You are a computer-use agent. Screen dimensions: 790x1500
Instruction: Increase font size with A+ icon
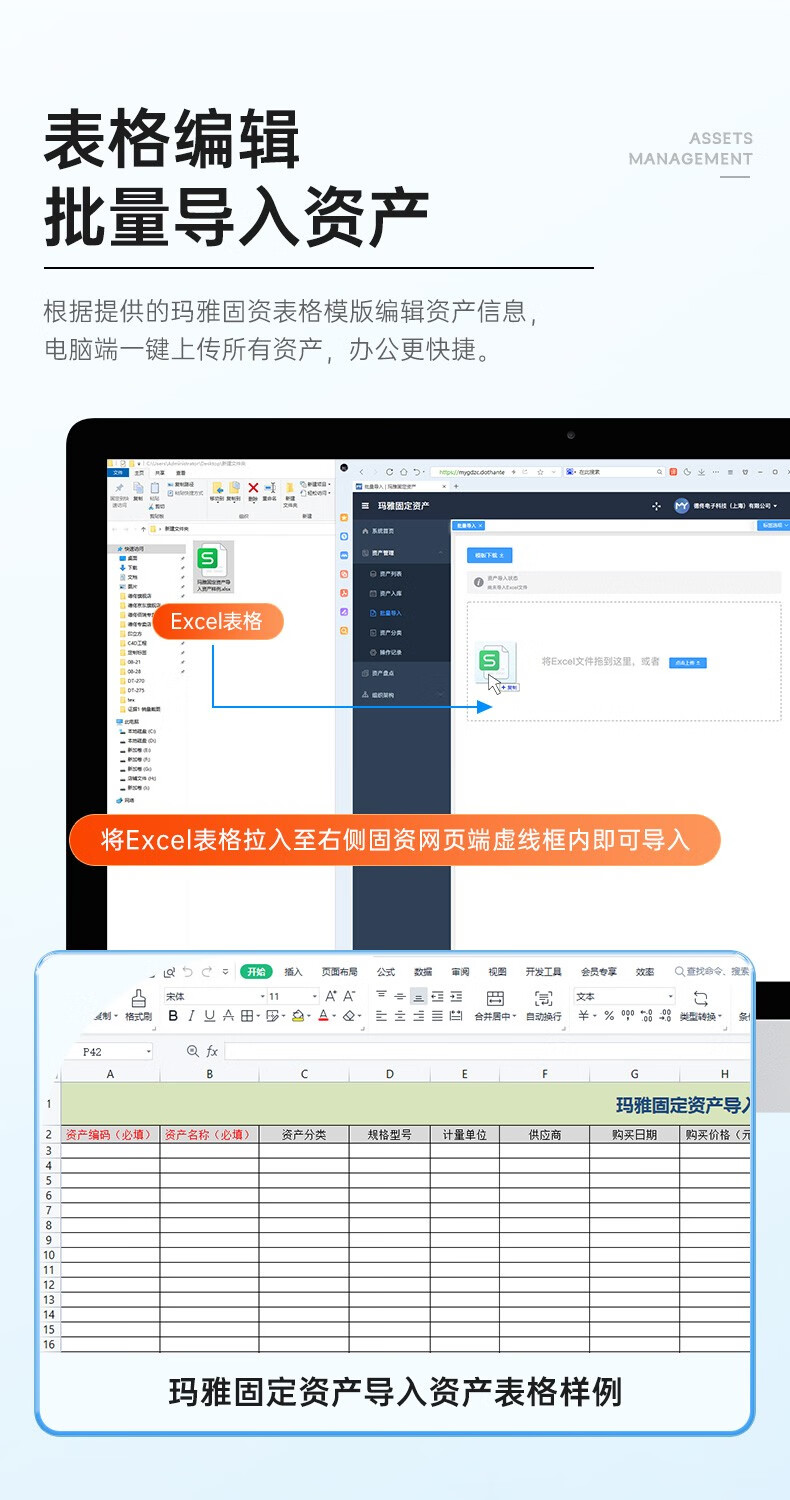tap(331, 996)
